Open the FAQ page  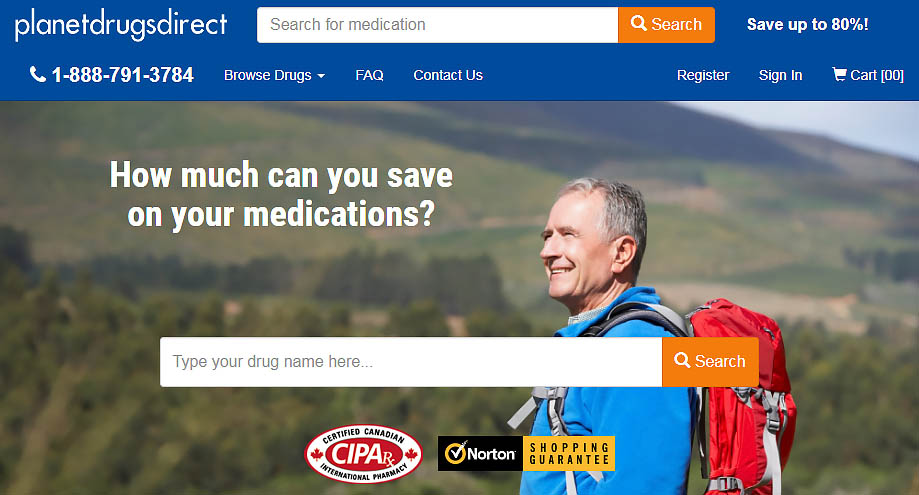pyautogui.click(x=369, y=75)
